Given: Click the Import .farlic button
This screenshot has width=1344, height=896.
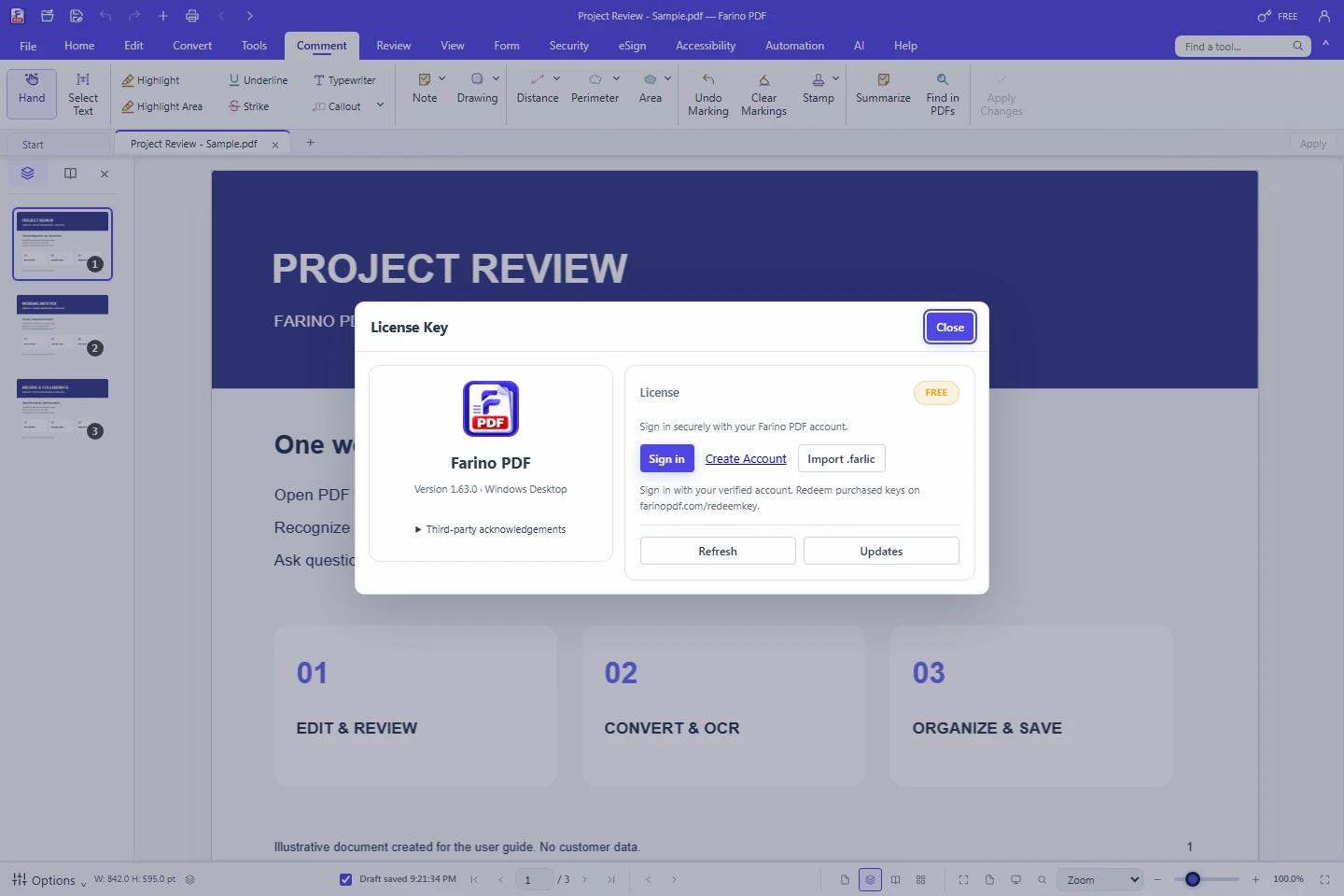Looking at the screenshot, I should [x=841, y=458].
